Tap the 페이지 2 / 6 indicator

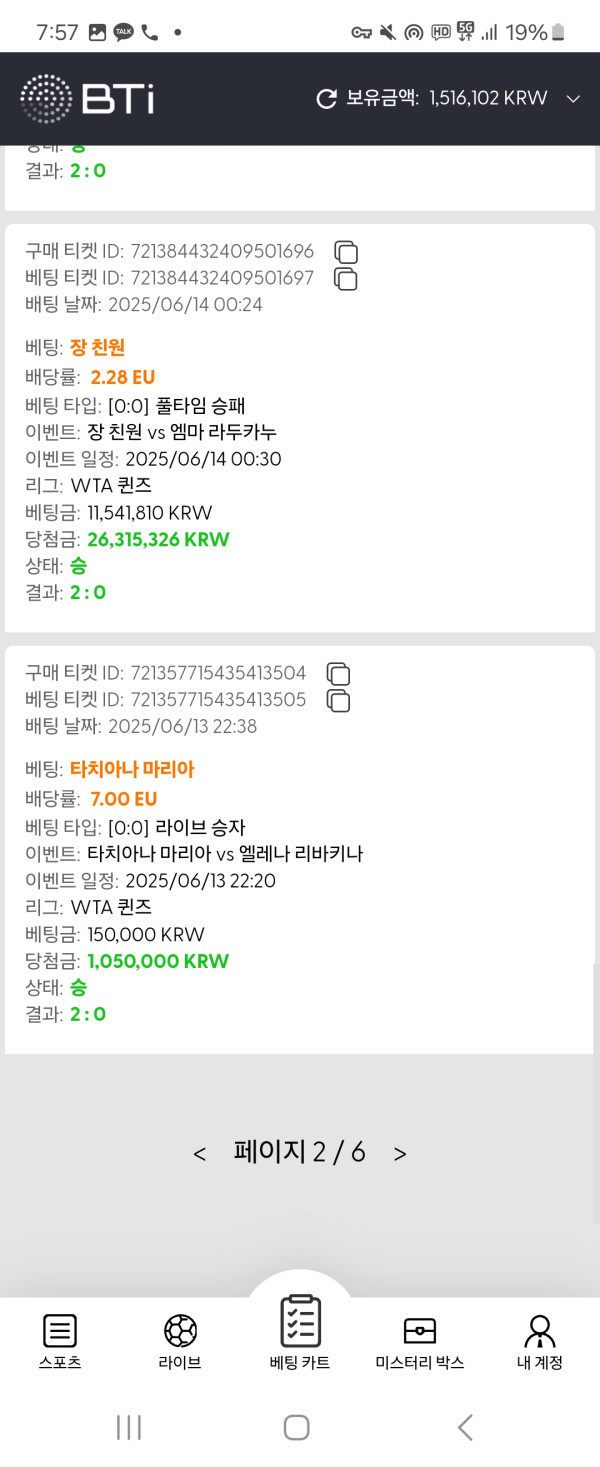(300, 1152)
